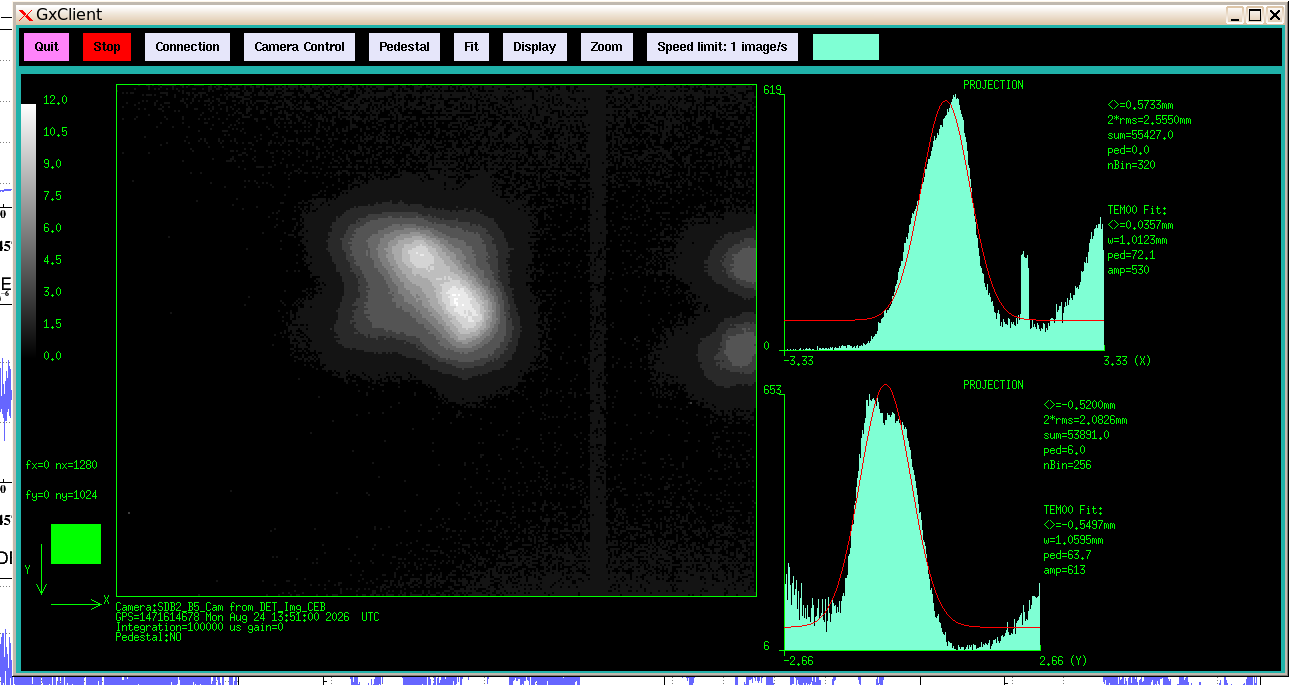Click the 'Pedestal:NO' status text
The image size is (1296, 685).
148,637
